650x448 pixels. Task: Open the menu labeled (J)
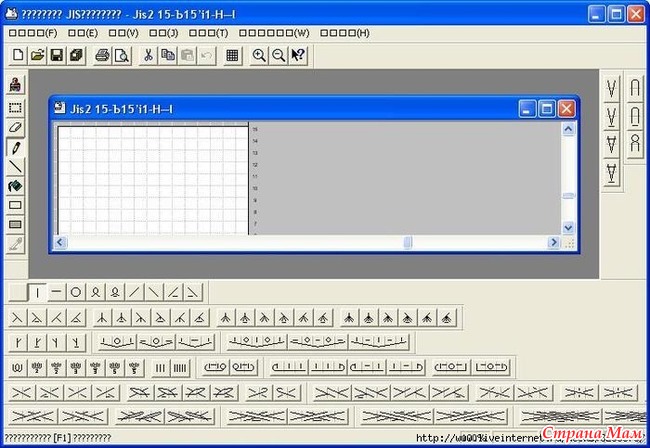coord(164,33)
